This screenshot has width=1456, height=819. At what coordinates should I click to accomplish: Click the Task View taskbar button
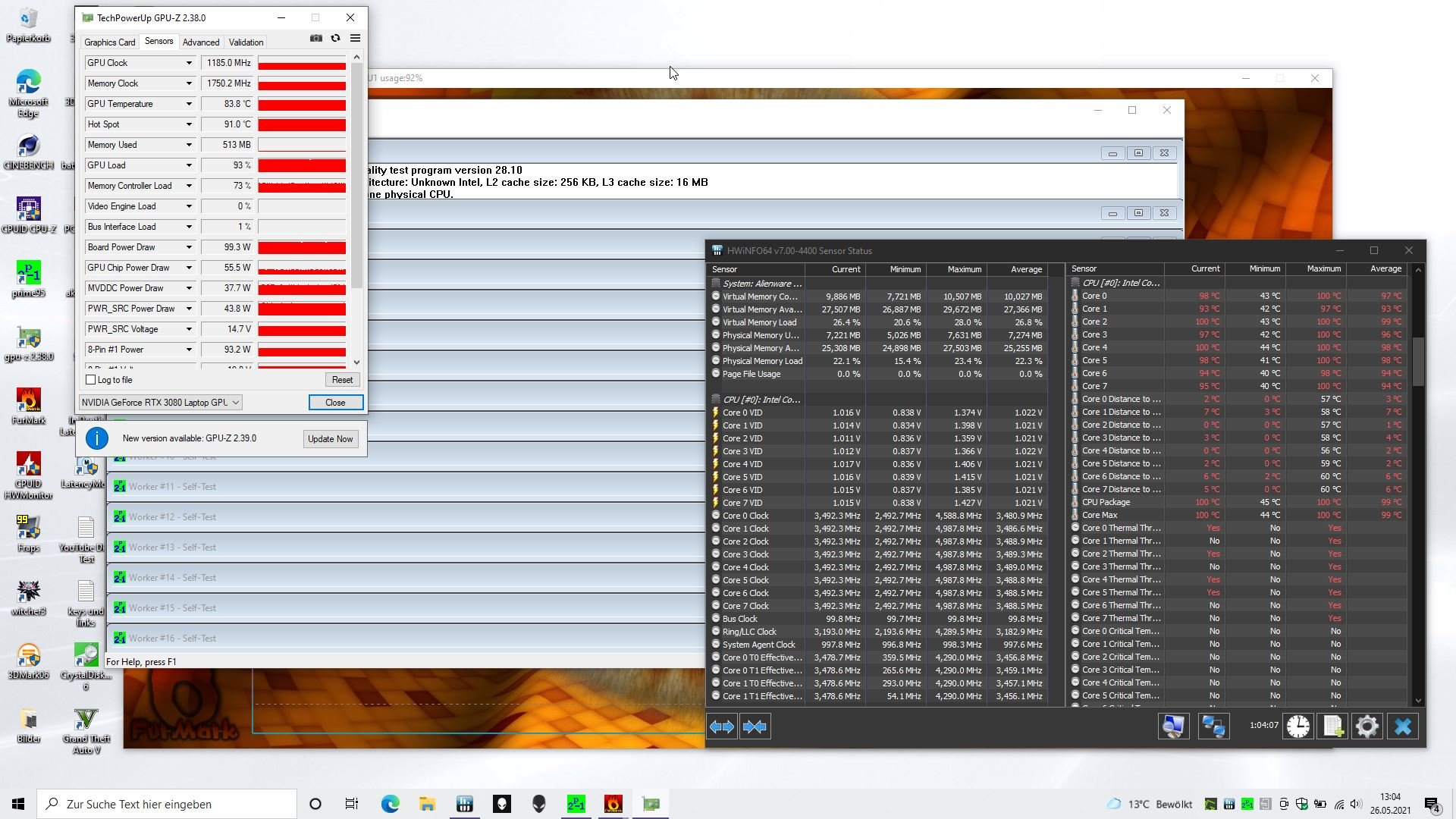352,804
